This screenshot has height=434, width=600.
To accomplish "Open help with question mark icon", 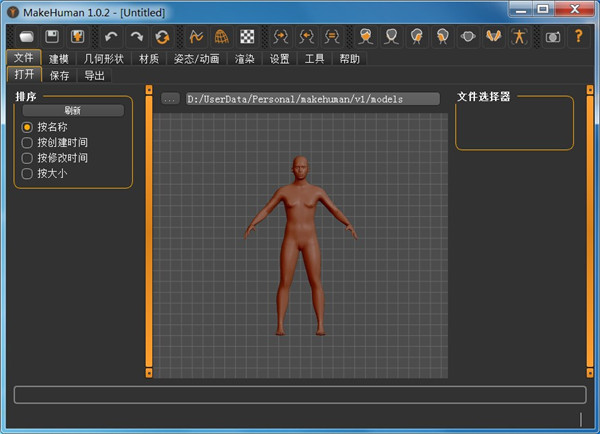I will 578,37.
